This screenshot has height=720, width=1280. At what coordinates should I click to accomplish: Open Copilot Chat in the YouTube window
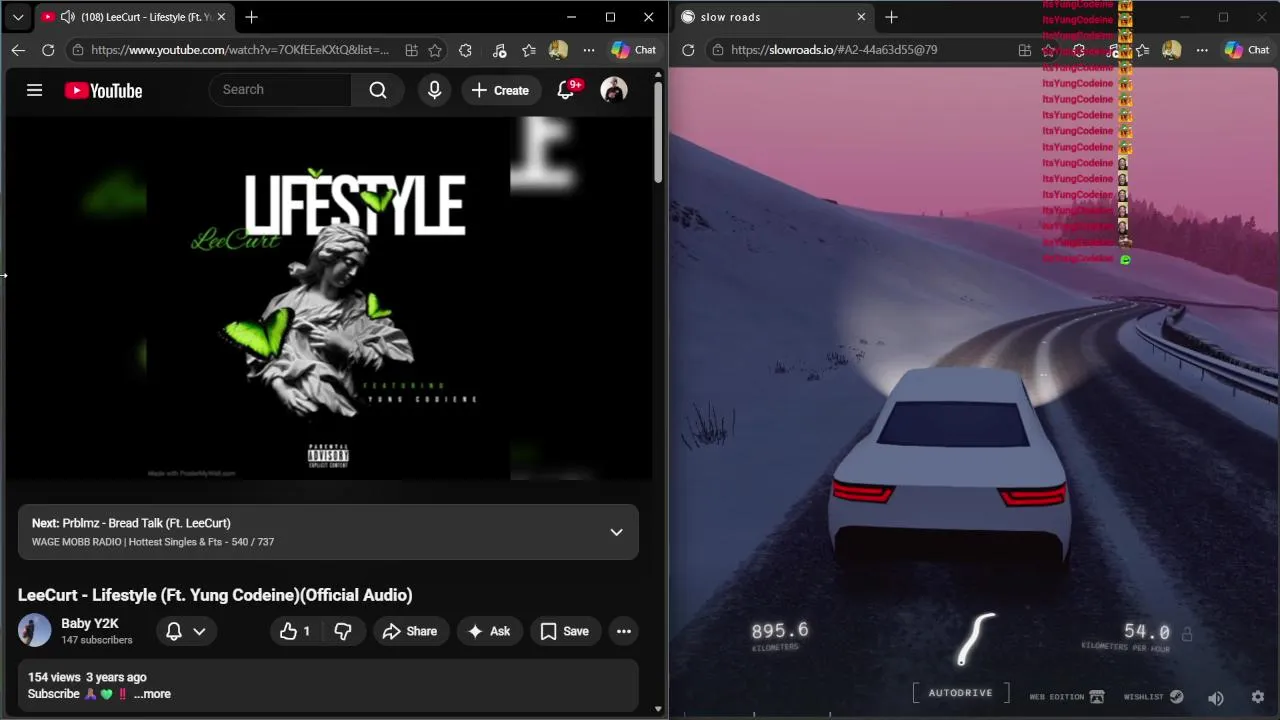(x=634, y=50)
